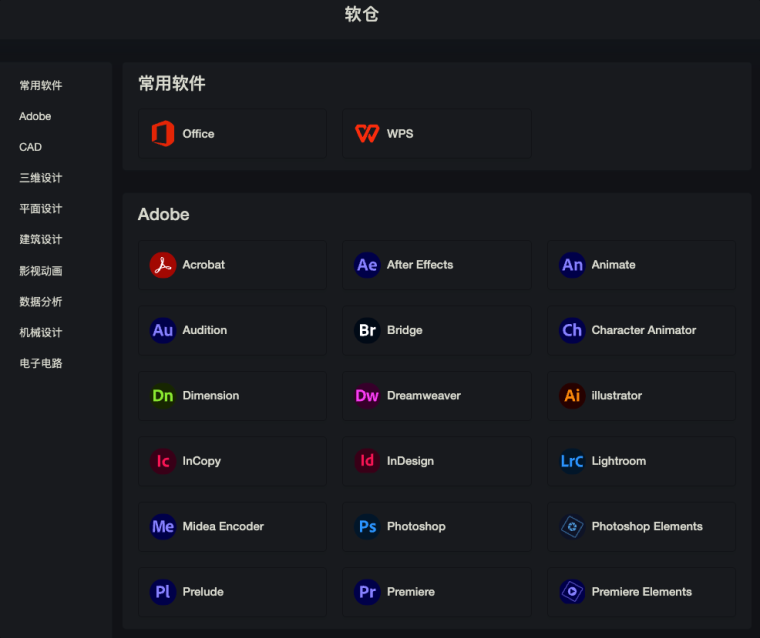The width and height of the screenshot is (760, 638).
Task: Click the Dreamweaver text label
Action: coord(424,396)
